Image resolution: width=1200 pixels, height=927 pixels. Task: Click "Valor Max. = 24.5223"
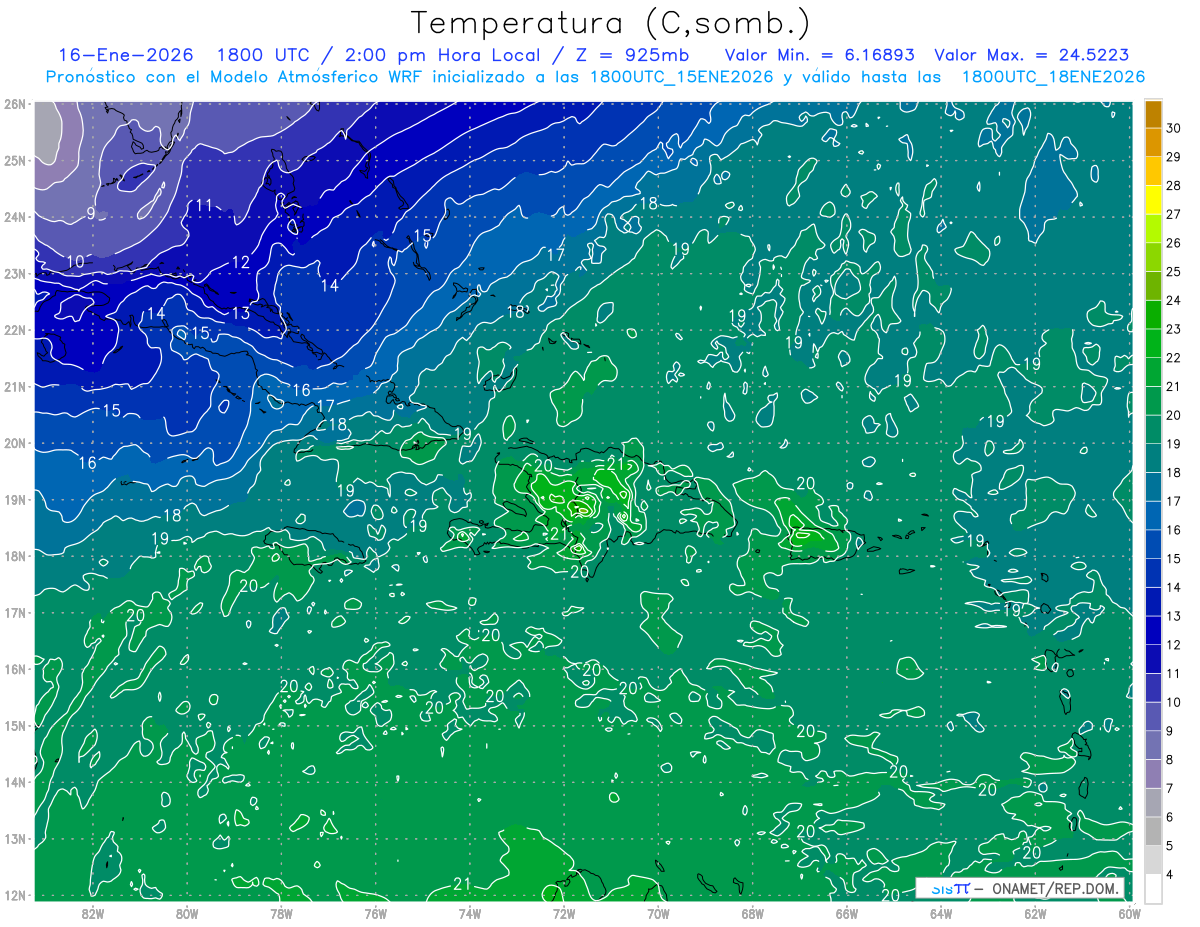tap(1033, 55)
